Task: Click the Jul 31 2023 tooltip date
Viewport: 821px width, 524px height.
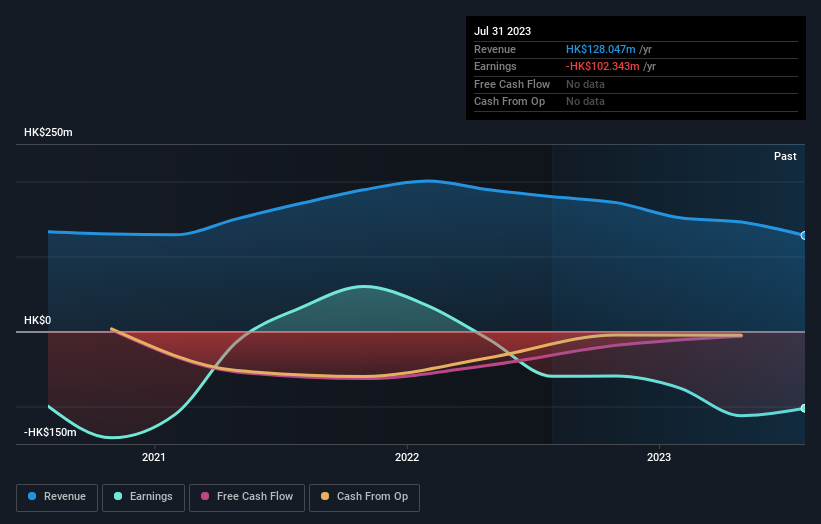Action: point(502,31)
